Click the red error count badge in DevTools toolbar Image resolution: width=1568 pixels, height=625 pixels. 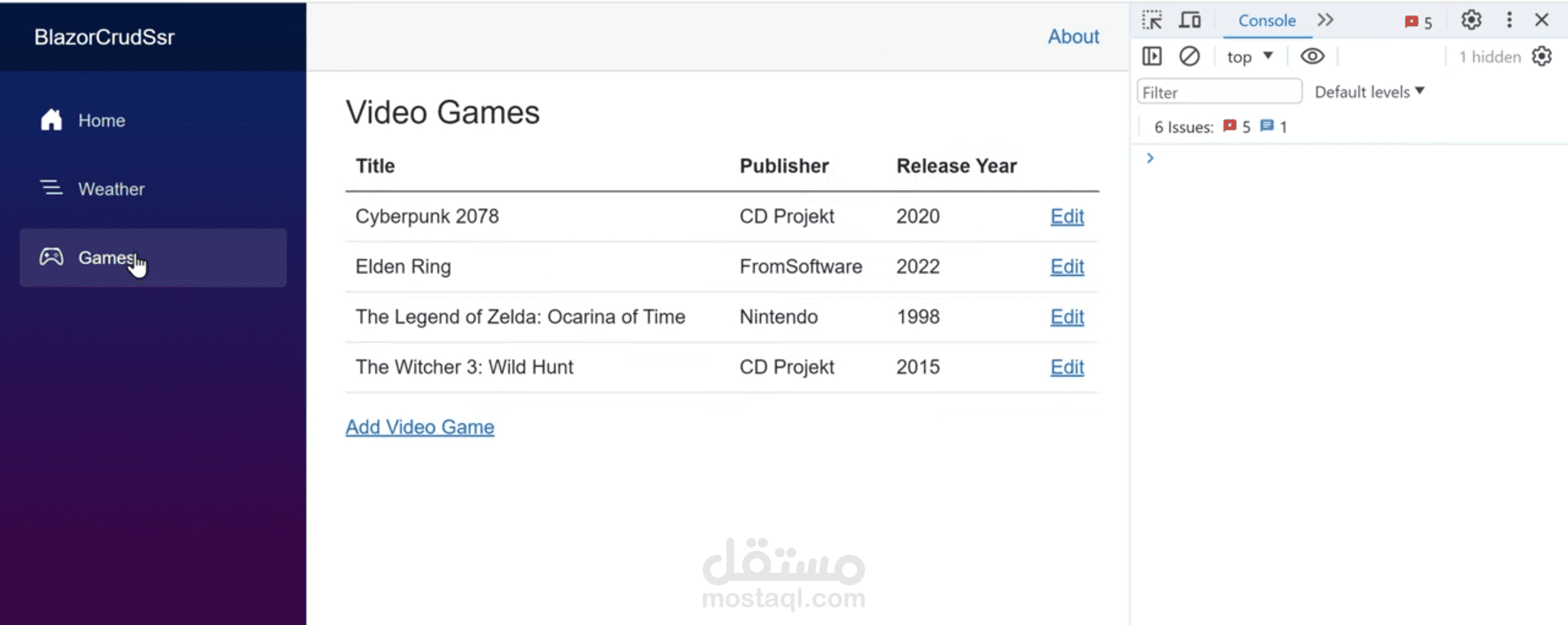click(x=1418, y=22)
